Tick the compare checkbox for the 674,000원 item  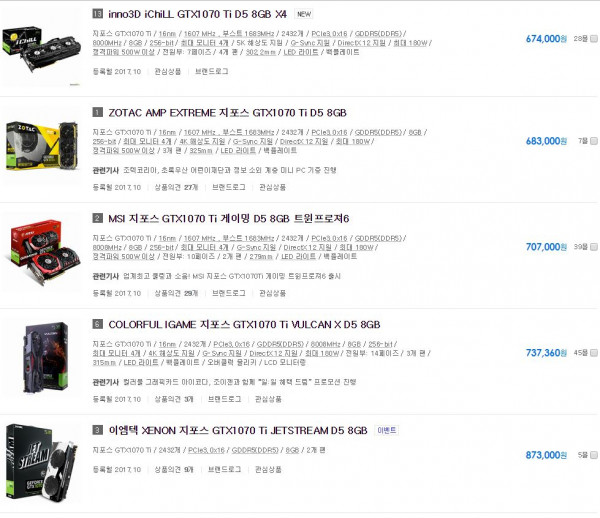click(594, 39)
